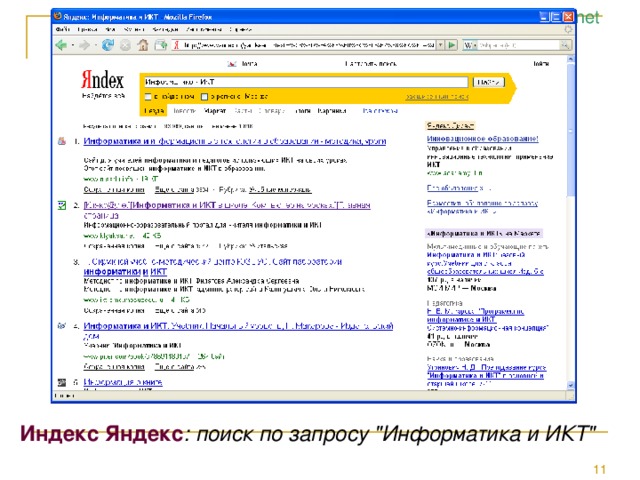Go back with the green Back arrow
The width and height of the screenshot is (640, 480).
click(x=61, y=45)
